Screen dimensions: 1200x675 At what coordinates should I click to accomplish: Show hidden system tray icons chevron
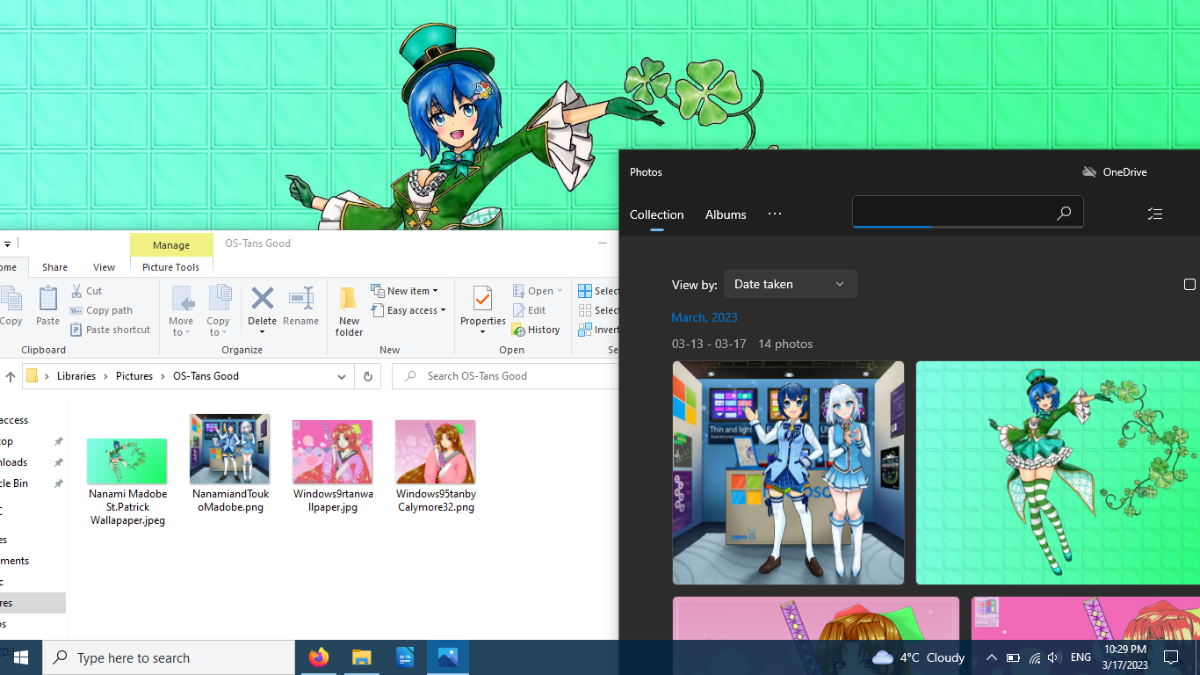coord(991,658)
